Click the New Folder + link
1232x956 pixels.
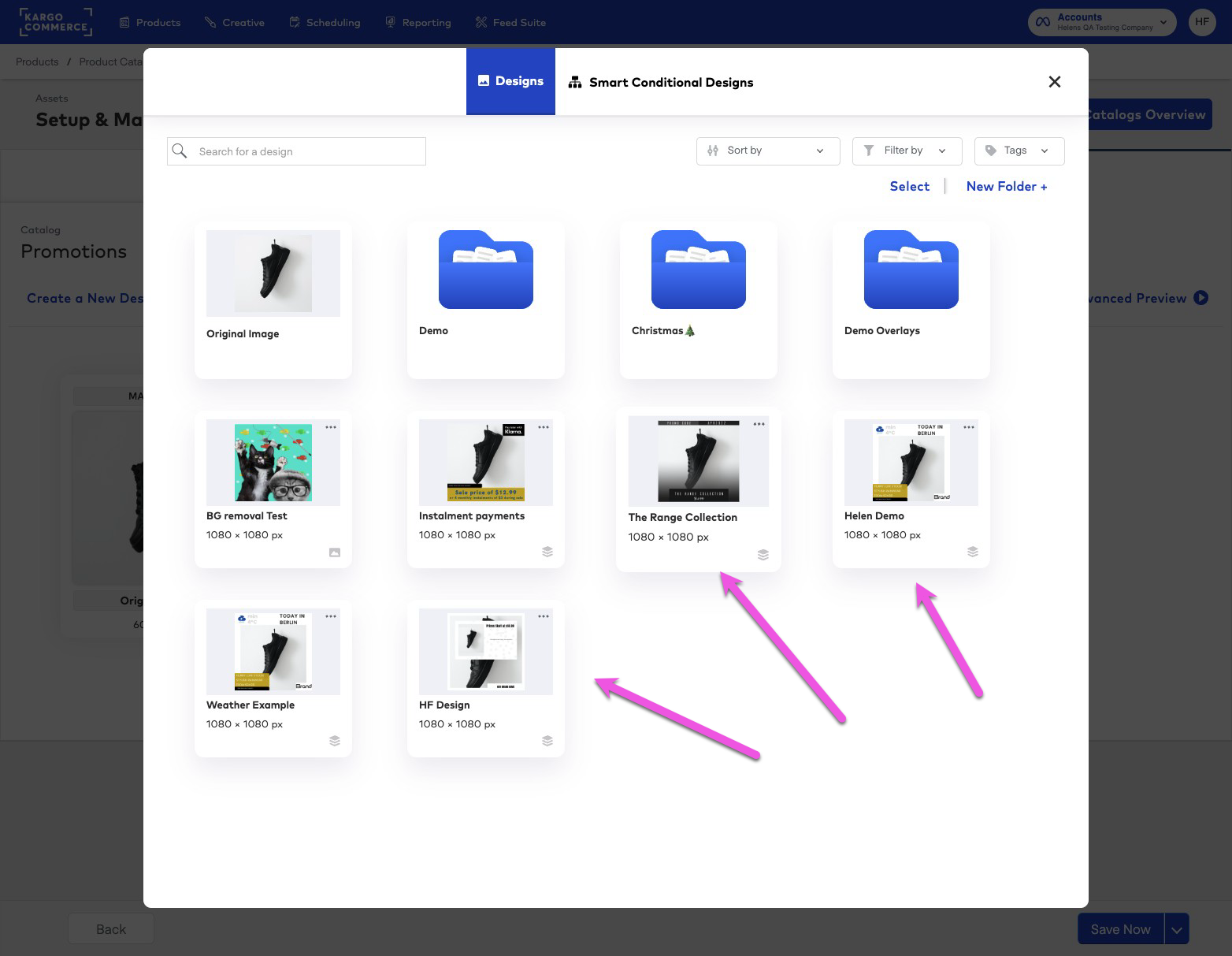1007,186
